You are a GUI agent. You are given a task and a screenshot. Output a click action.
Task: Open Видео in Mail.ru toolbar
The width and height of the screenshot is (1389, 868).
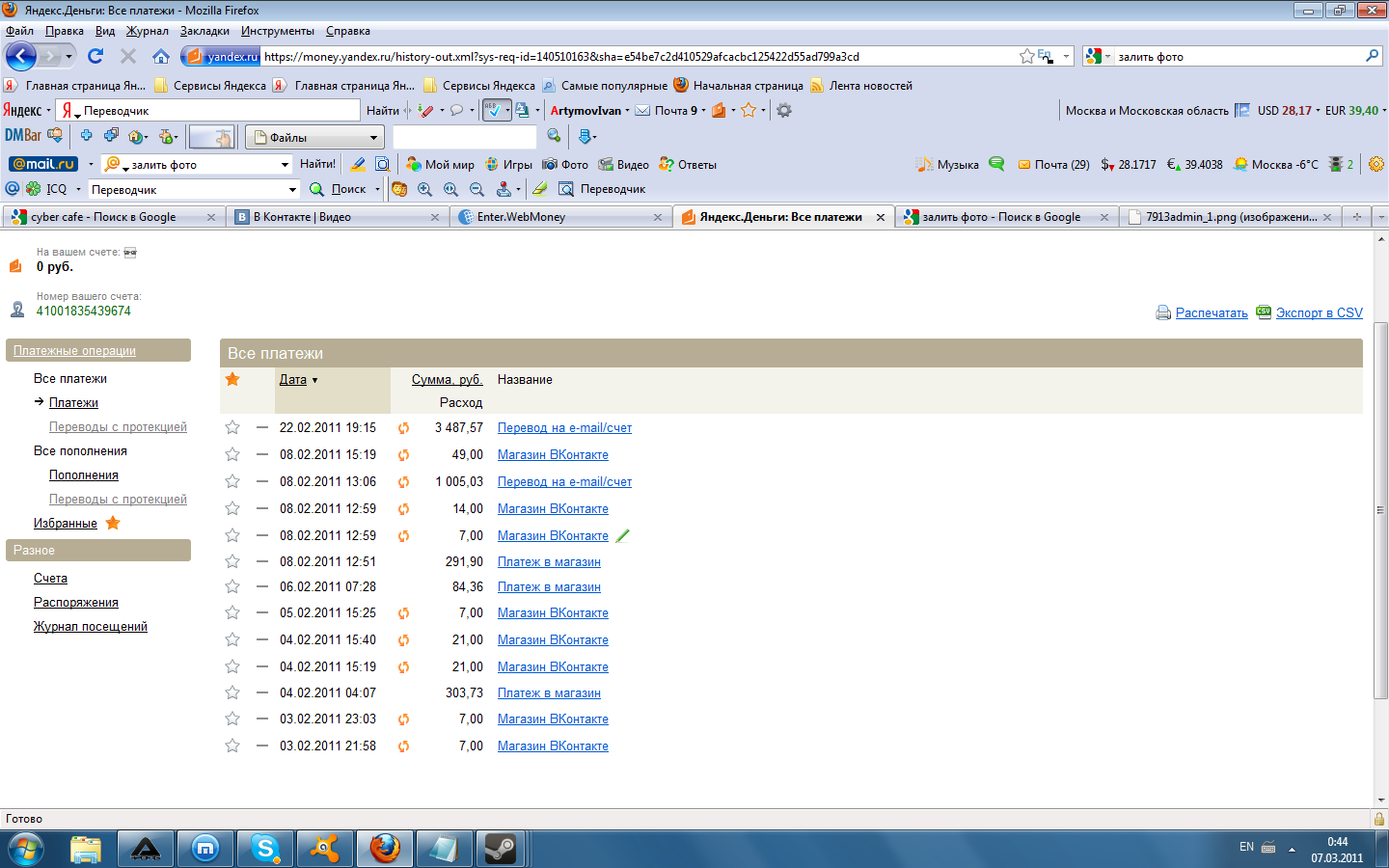tap(623, 164)
